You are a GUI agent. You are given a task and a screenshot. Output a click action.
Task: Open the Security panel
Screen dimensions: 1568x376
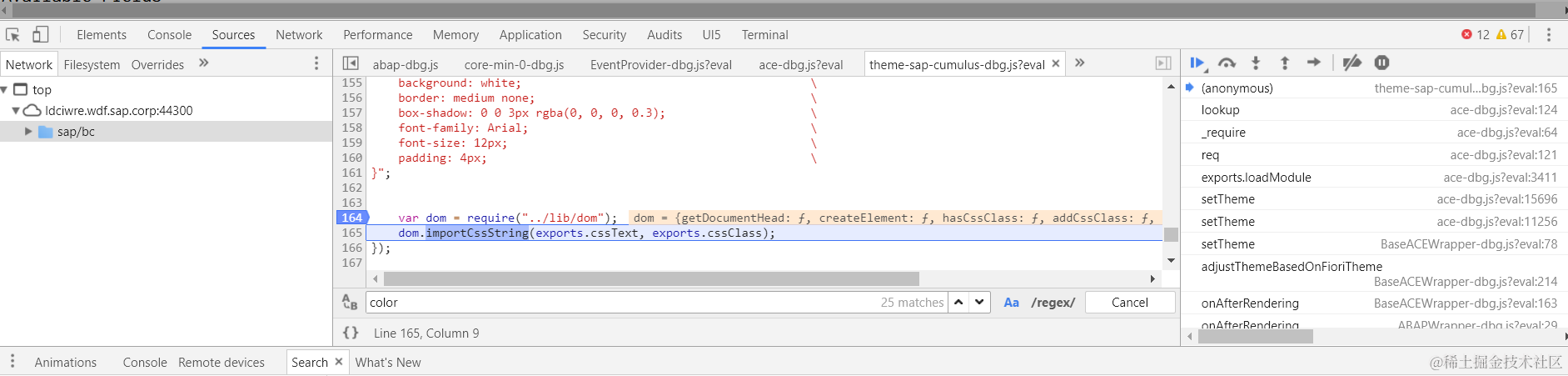(605, 35)
